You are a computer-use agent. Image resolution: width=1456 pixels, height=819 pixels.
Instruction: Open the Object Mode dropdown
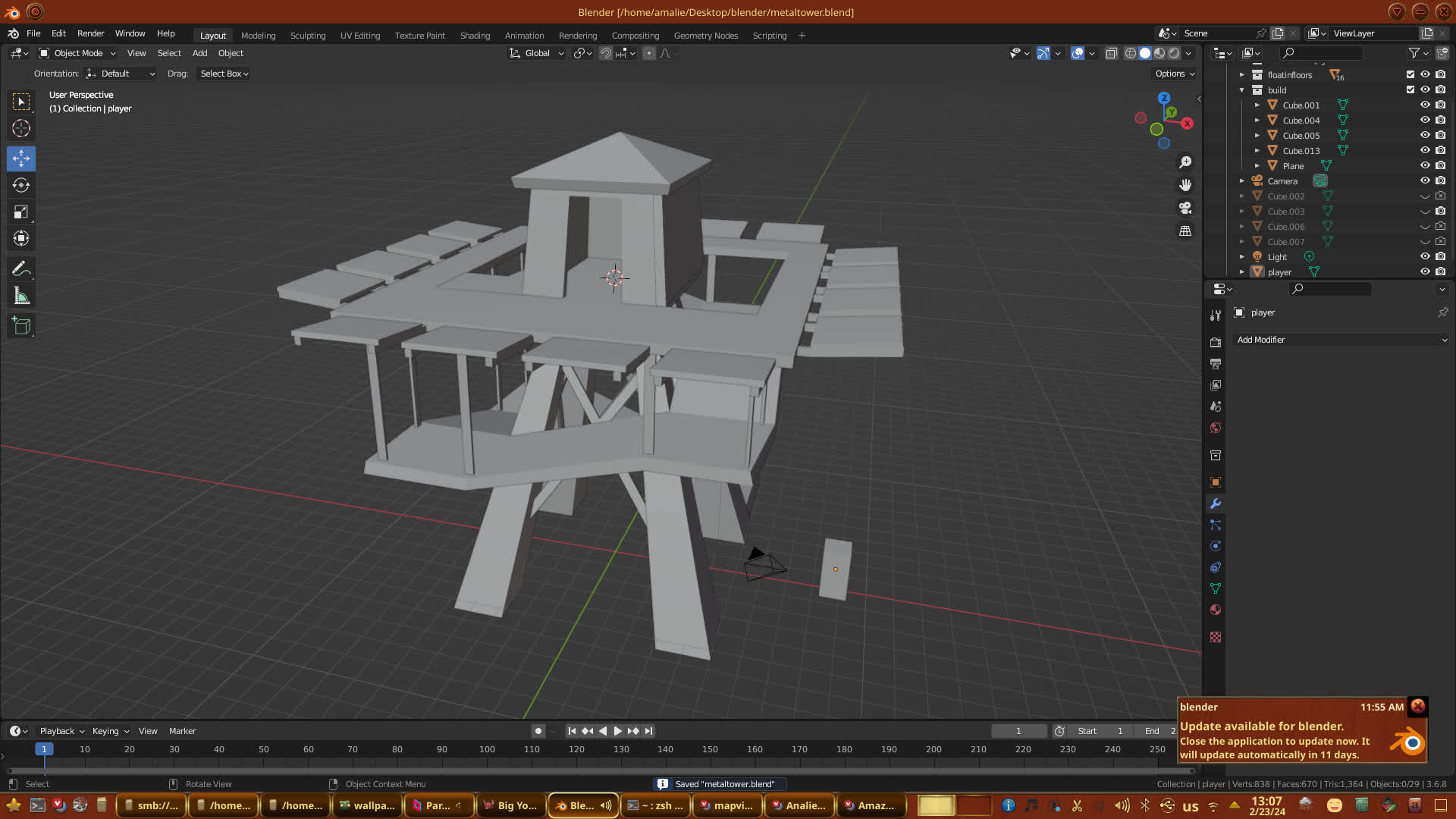coord(77,53)
